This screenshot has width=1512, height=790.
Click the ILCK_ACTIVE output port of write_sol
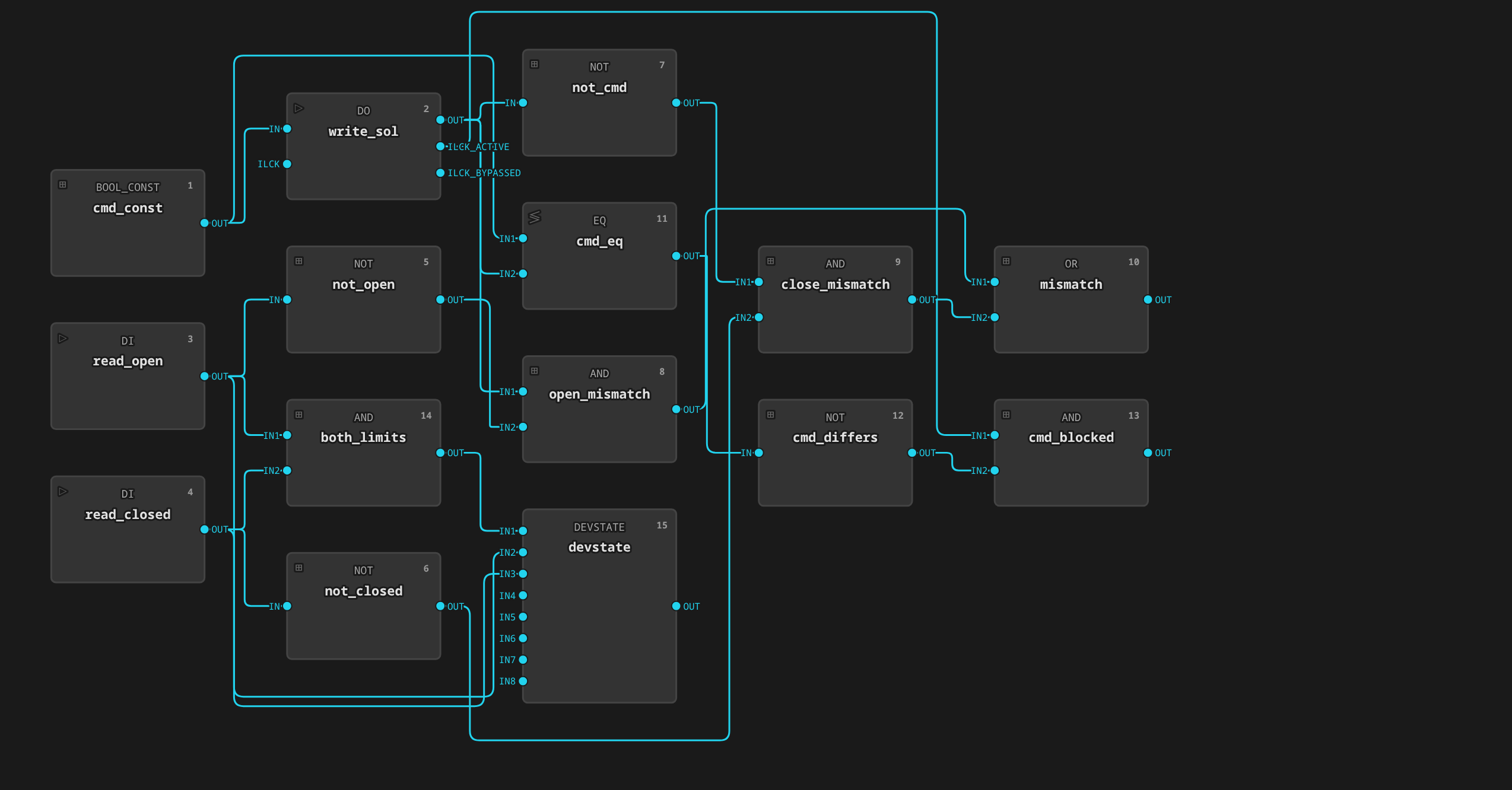440,146
